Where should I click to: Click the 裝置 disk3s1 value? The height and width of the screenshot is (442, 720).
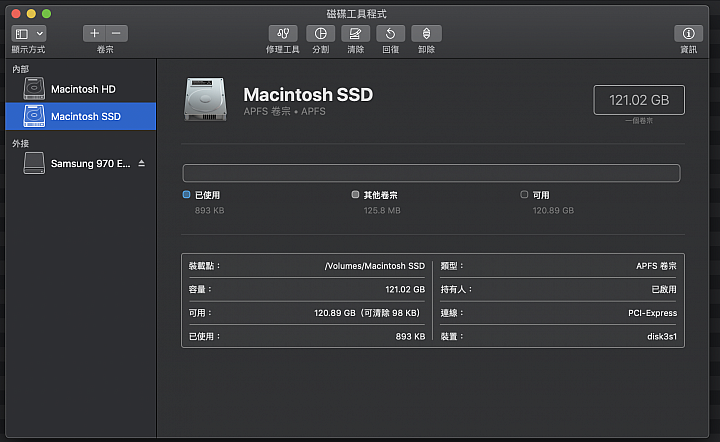[x=662, y=336]
